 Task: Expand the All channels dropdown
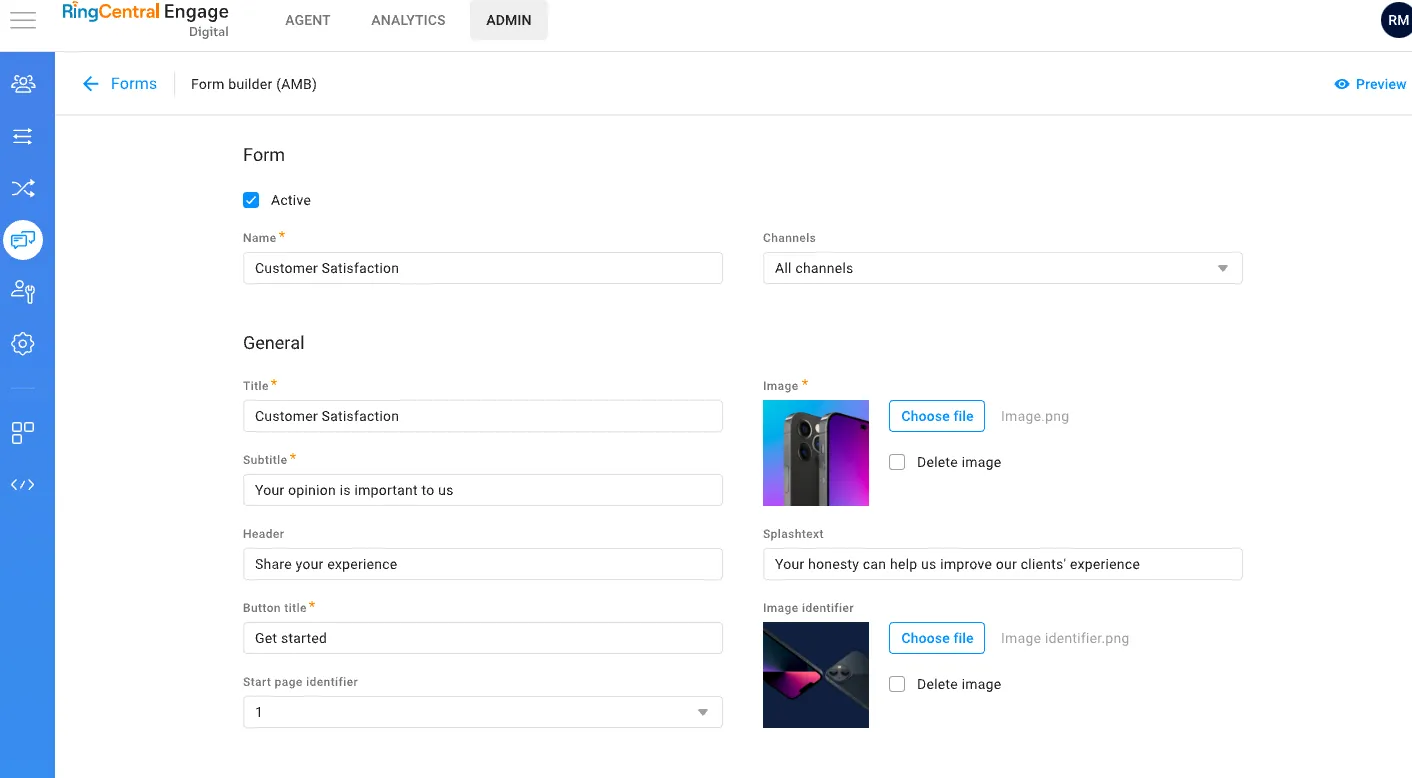point(1002,268)
